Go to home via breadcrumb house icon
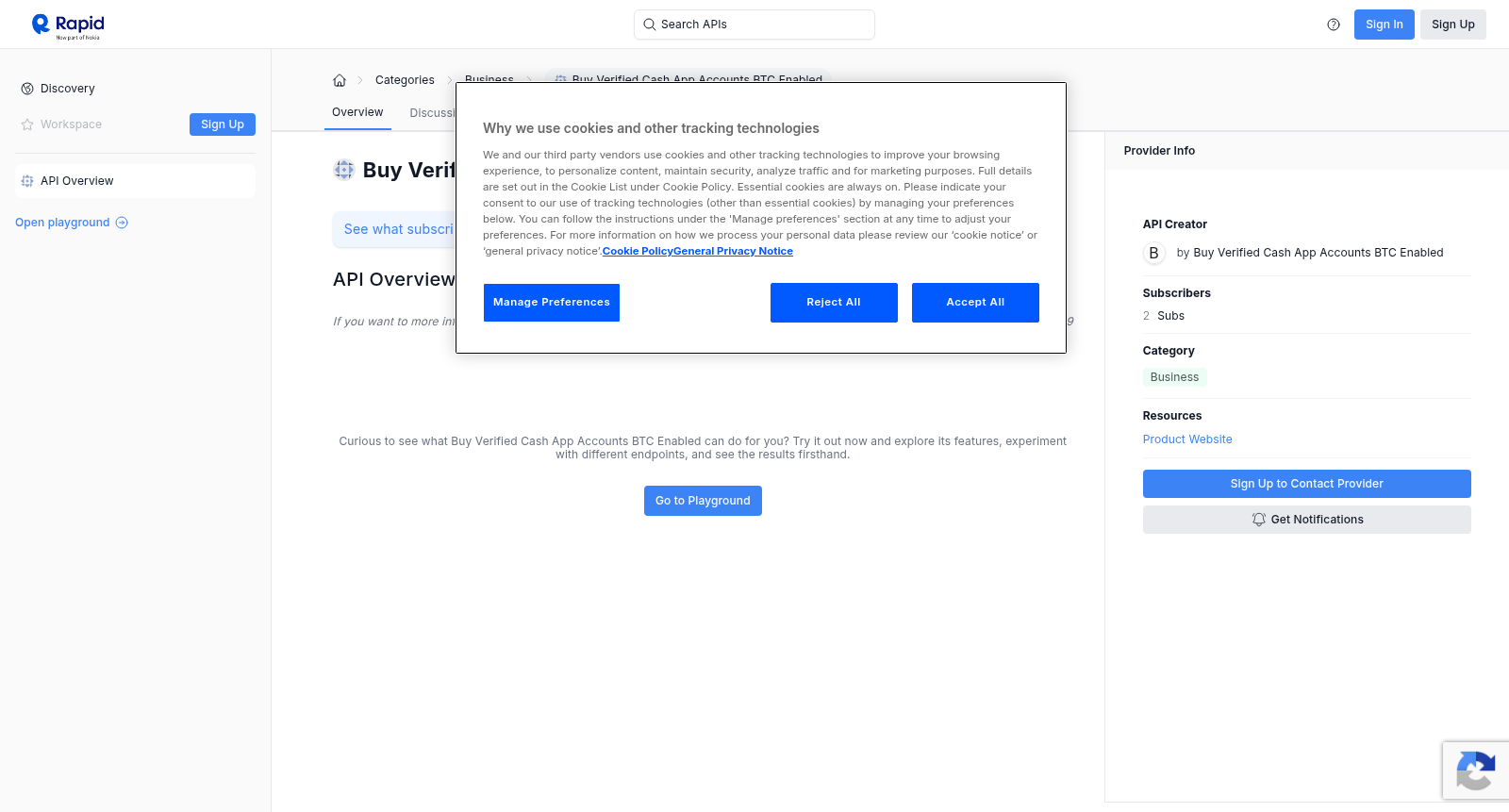This screenshot has width=1509, height=812. pos(340,80)
